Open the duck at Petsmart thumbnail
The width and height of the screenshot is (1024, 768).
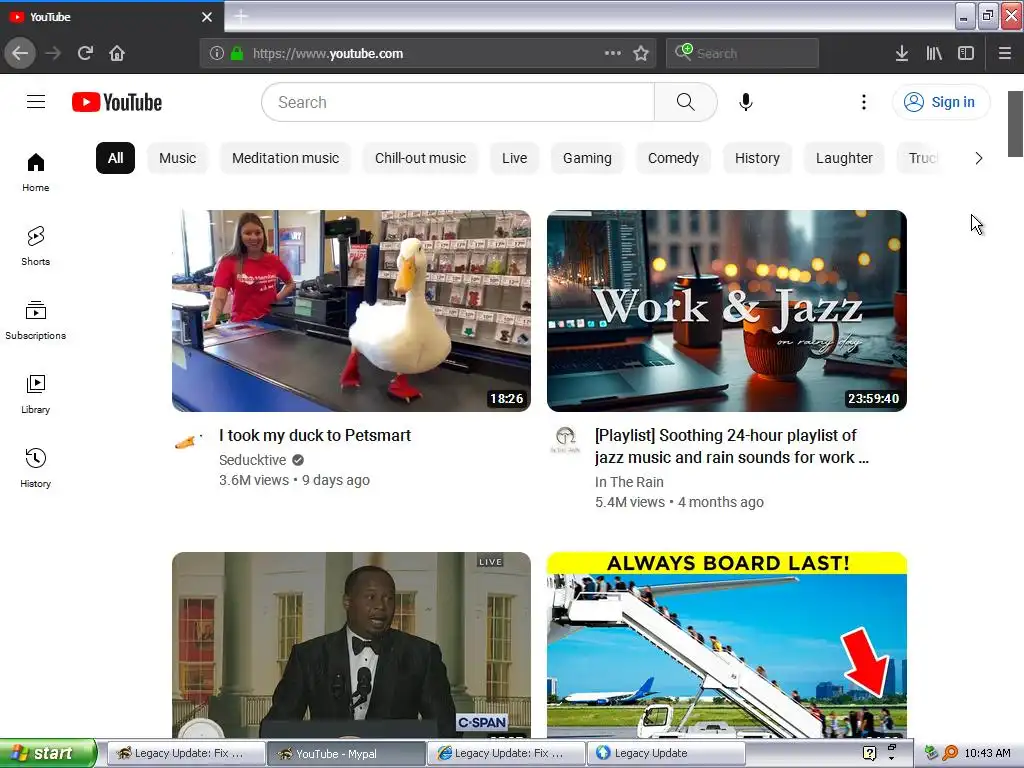(351, 311)
